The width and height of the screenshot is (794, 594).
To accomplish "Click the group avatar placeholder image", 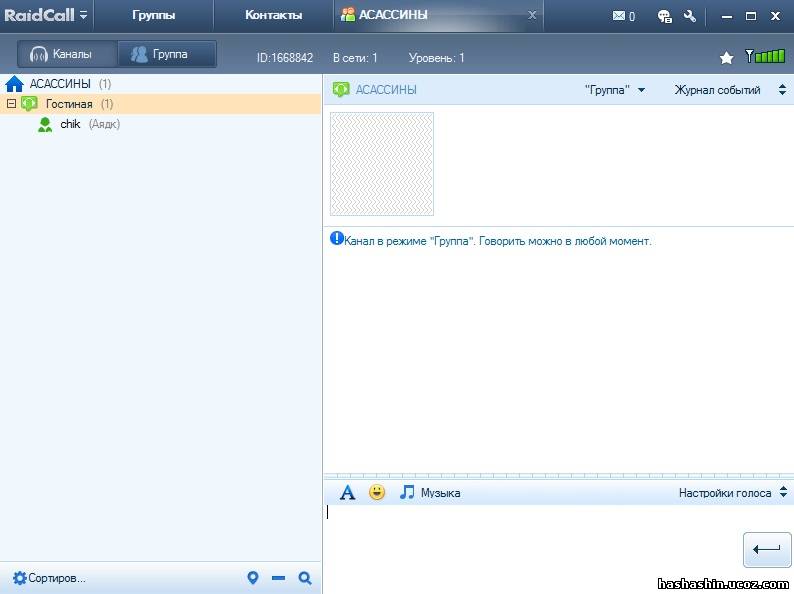I will (x=382, y=164).
